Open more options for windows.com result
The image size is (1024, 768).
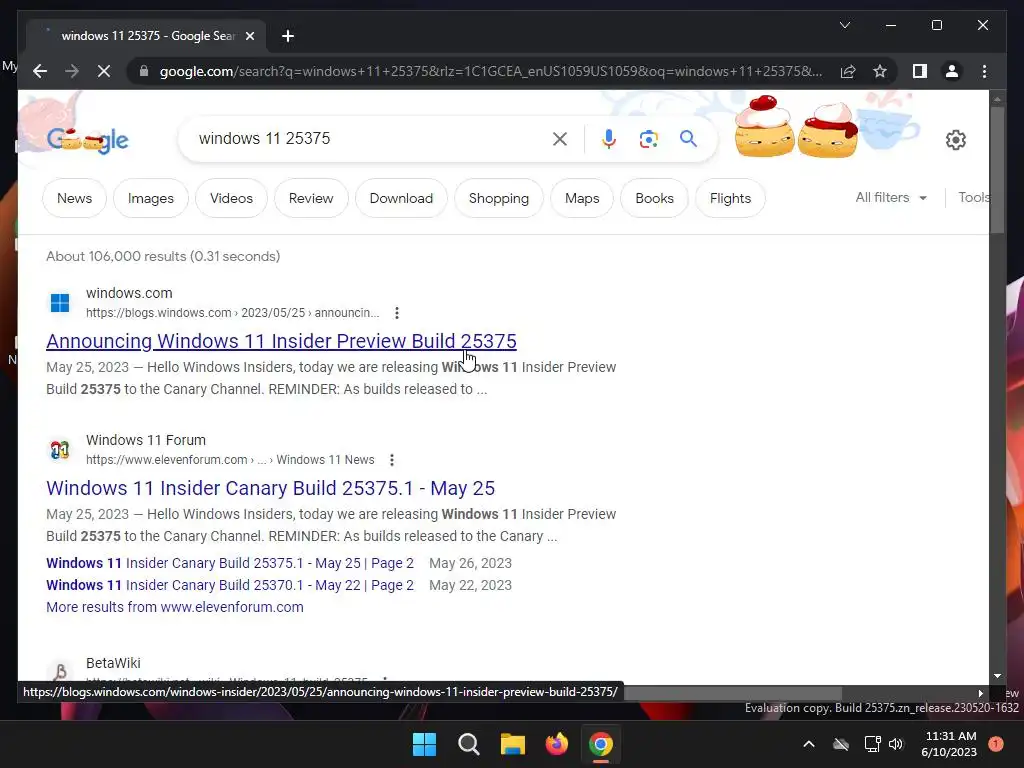[396, 313]
